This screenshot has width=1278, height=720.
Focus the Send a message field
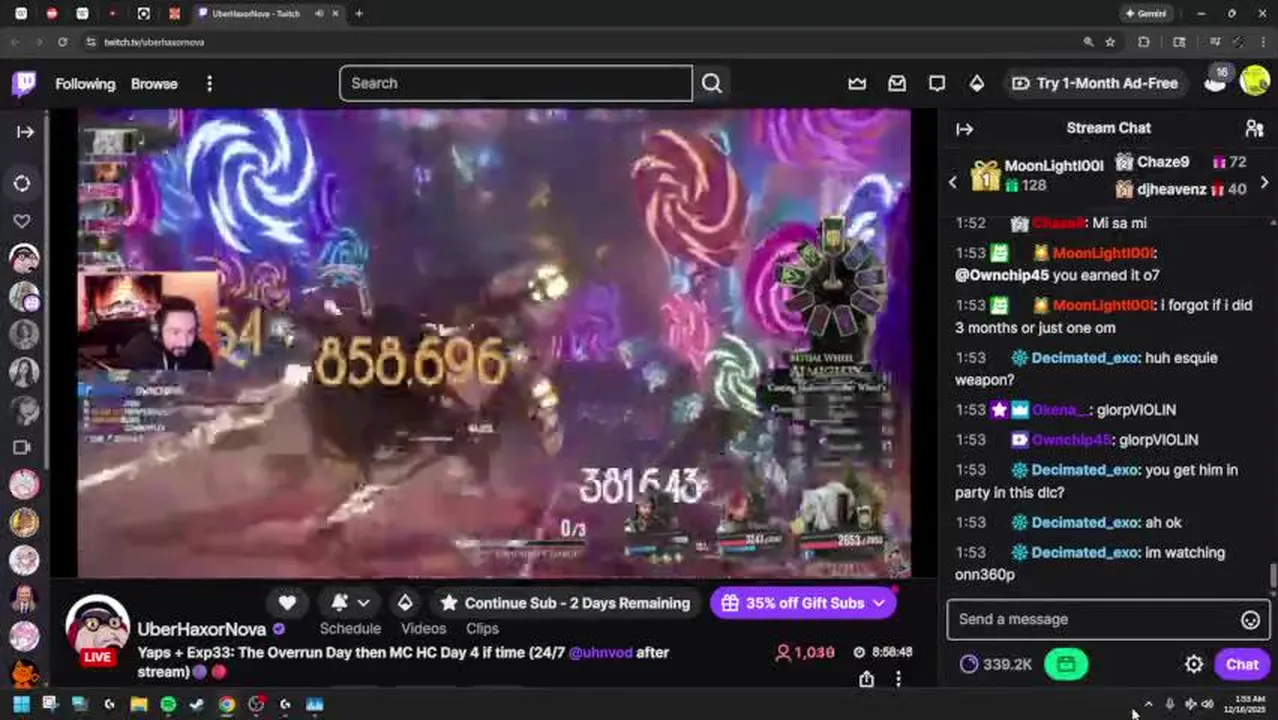tap(1097, 619)
